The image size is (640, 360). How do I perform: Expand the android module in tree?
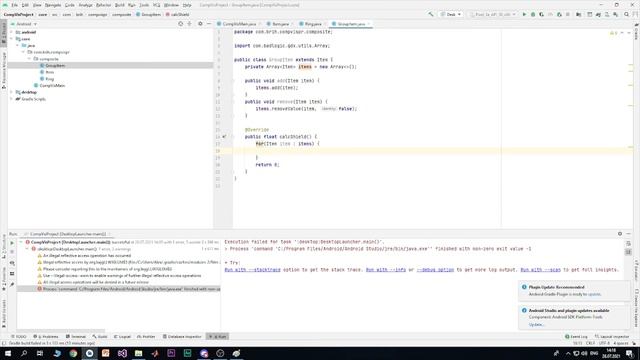tap(11, 32)
